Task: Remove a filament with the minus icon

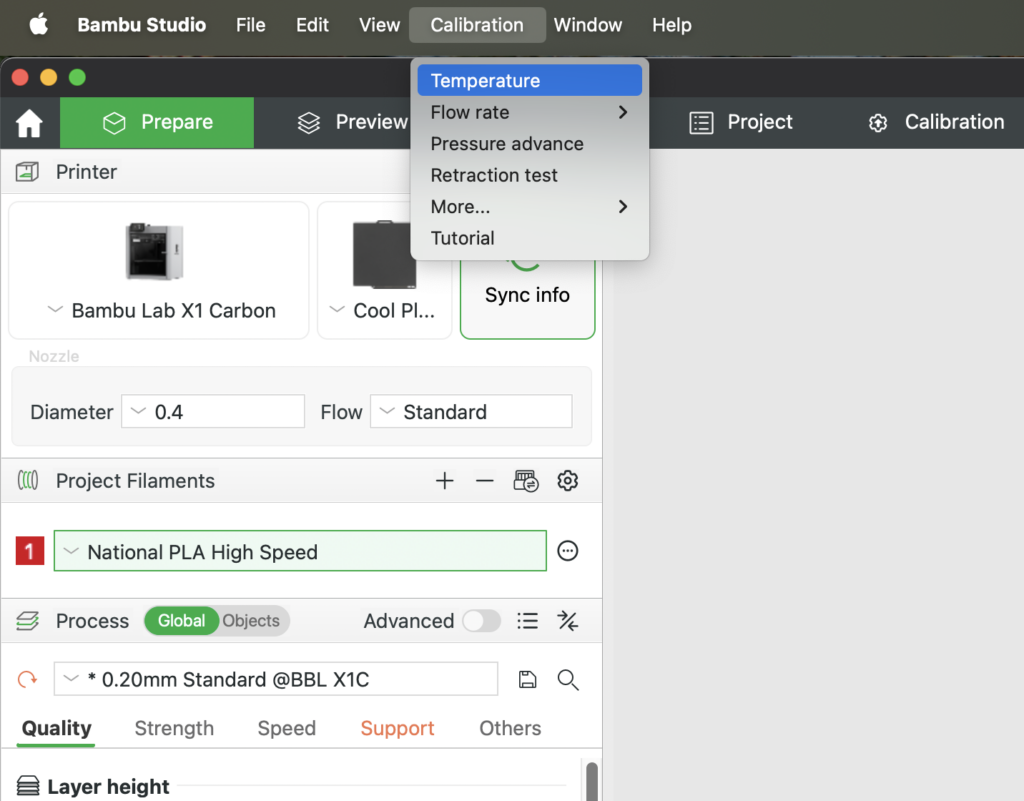Action: 485,481
